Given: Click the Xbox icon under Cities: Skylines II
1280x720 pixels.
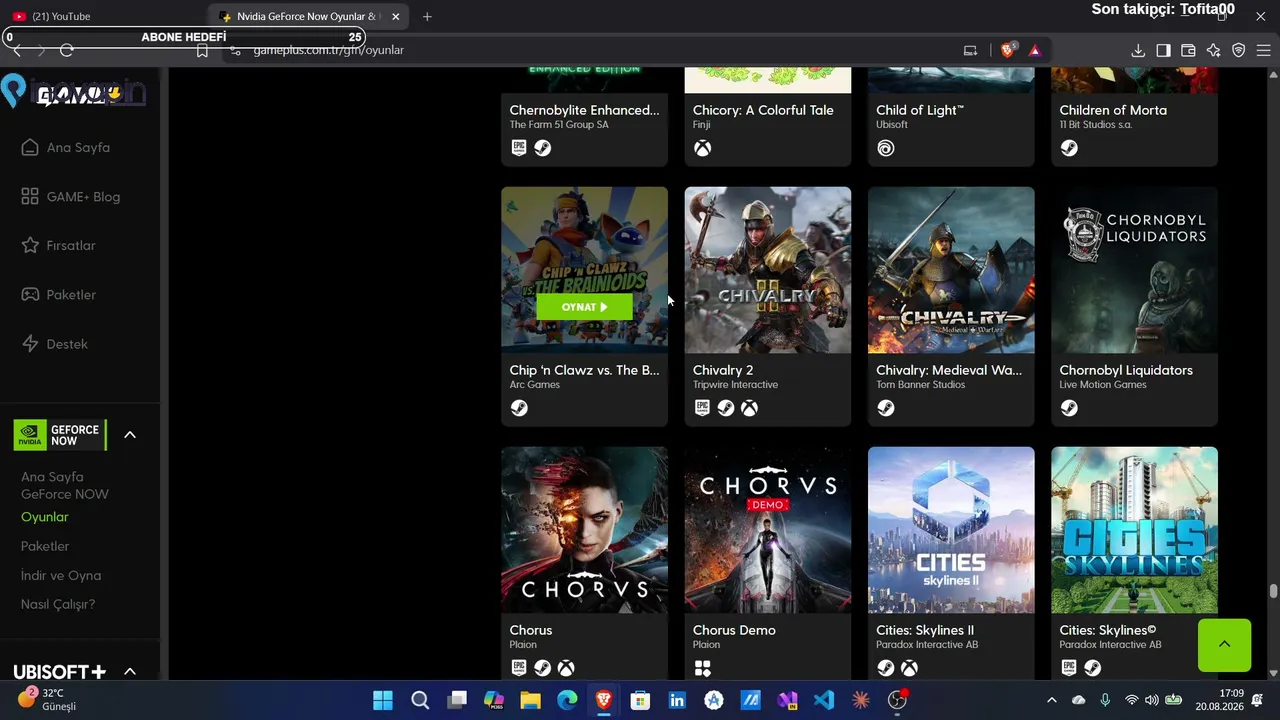Looking at the screenshot, I should [x=909, y=668].
